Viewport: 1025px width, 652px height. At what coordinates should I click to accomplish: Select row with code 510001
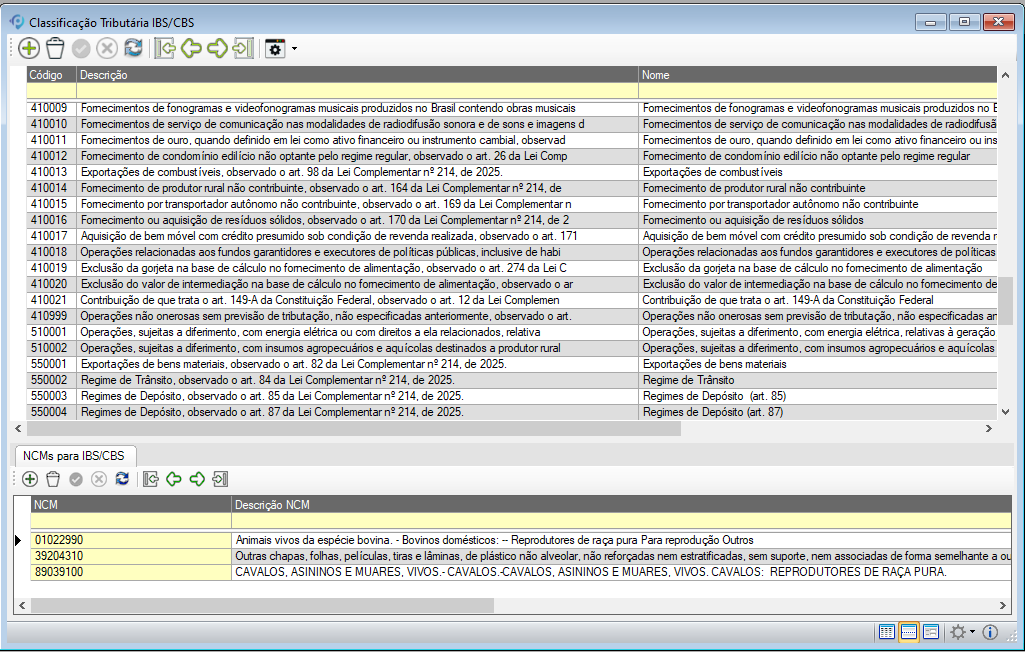512,332
